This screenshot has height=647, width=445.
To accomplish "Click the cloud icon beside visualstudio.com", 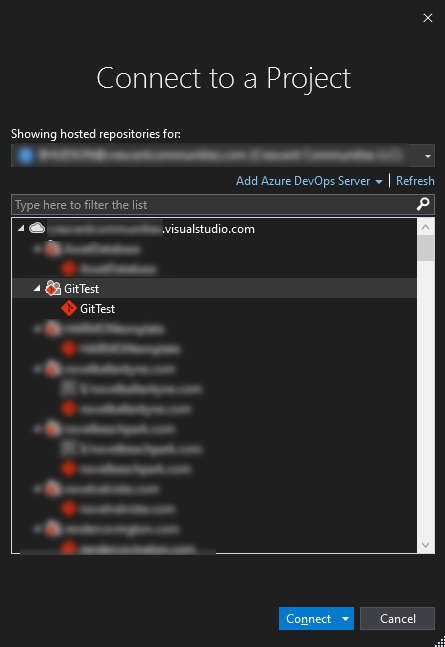I will [37, 228].
